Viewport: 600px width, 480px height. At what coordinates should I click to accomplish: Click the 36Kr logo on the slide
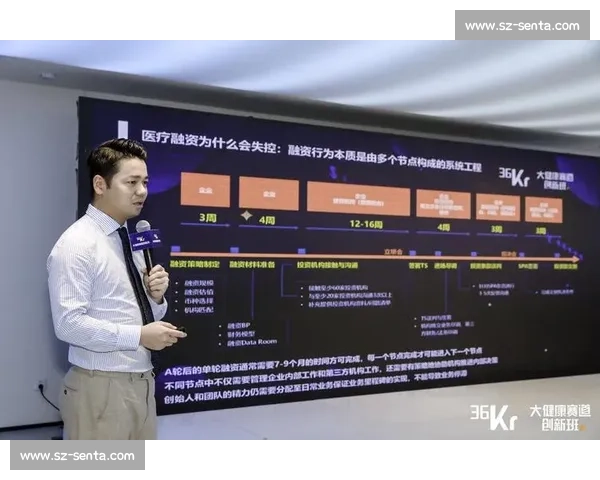pyautogui.click(x=515, y=177)
